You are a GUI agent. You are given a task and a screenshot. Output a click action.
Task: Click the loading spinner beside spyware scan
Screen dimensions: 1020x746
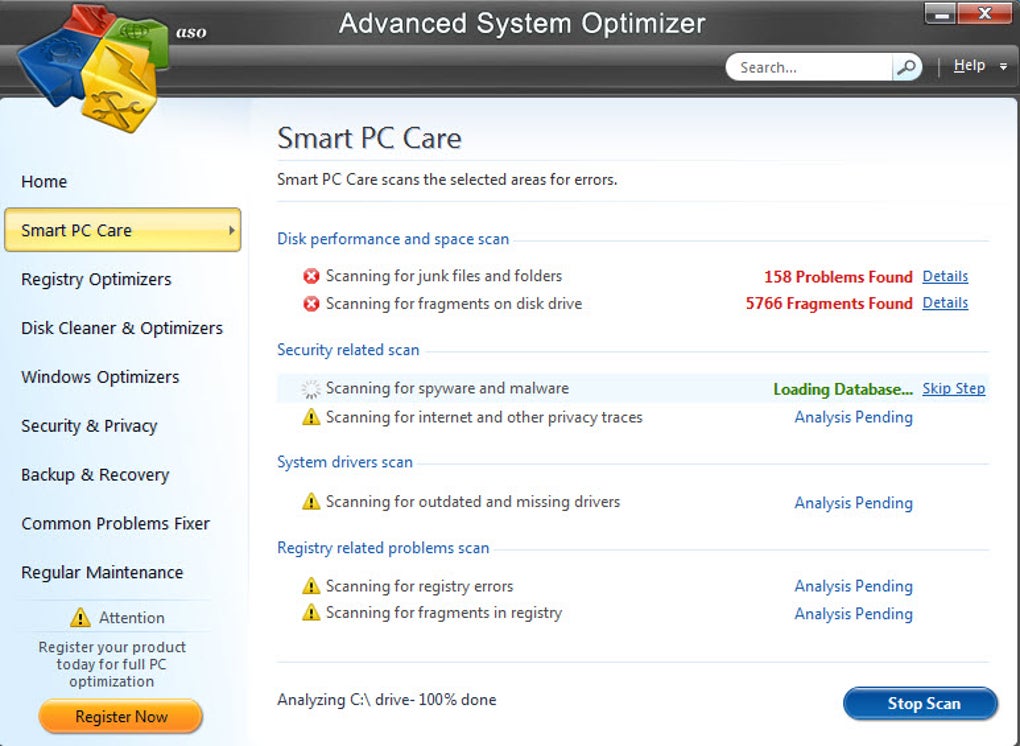click(x=311, y=389)
